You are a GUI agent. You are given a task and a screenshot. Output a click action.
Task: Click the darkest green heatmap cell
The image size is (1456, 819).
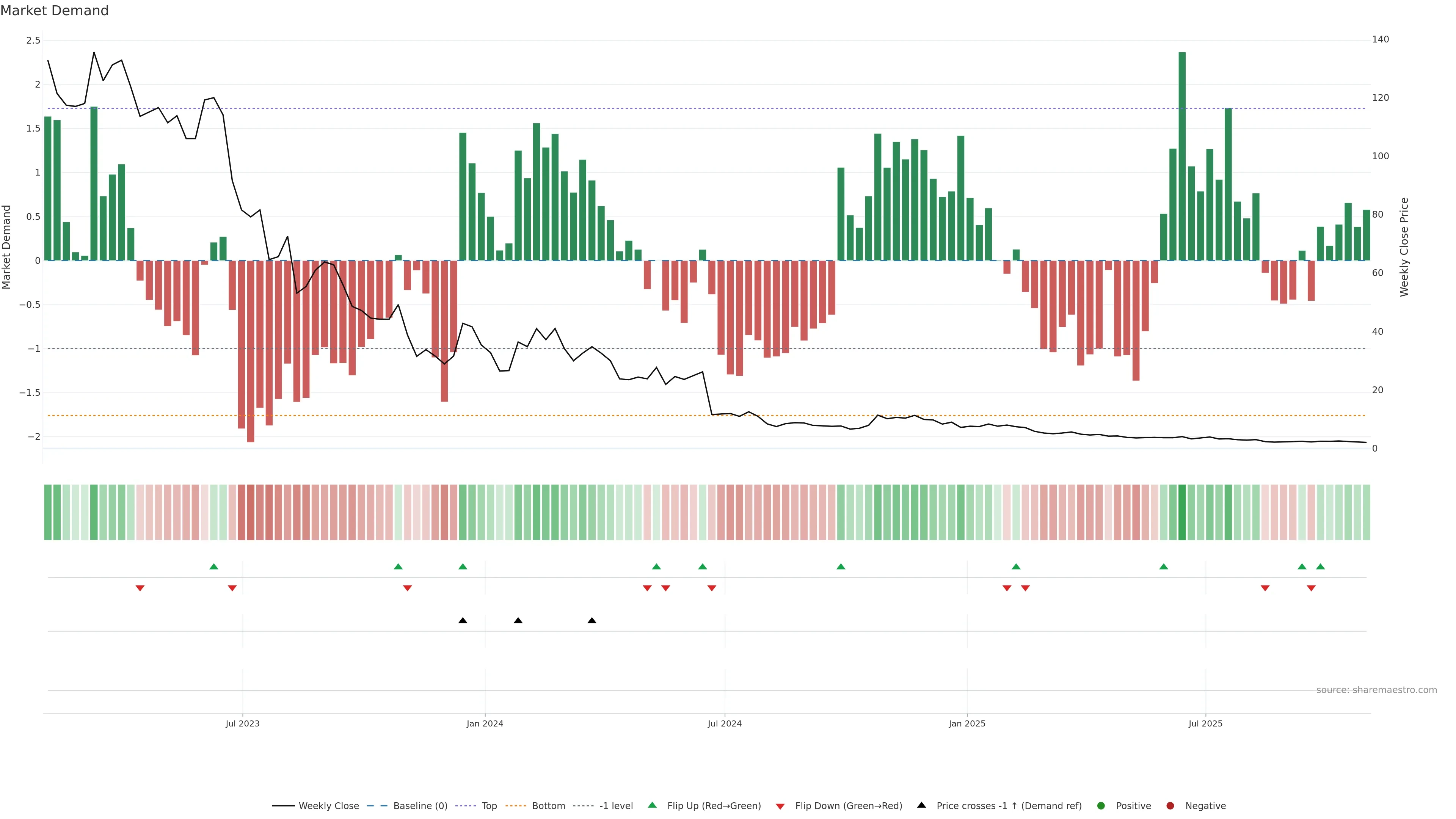point(1182,512)
